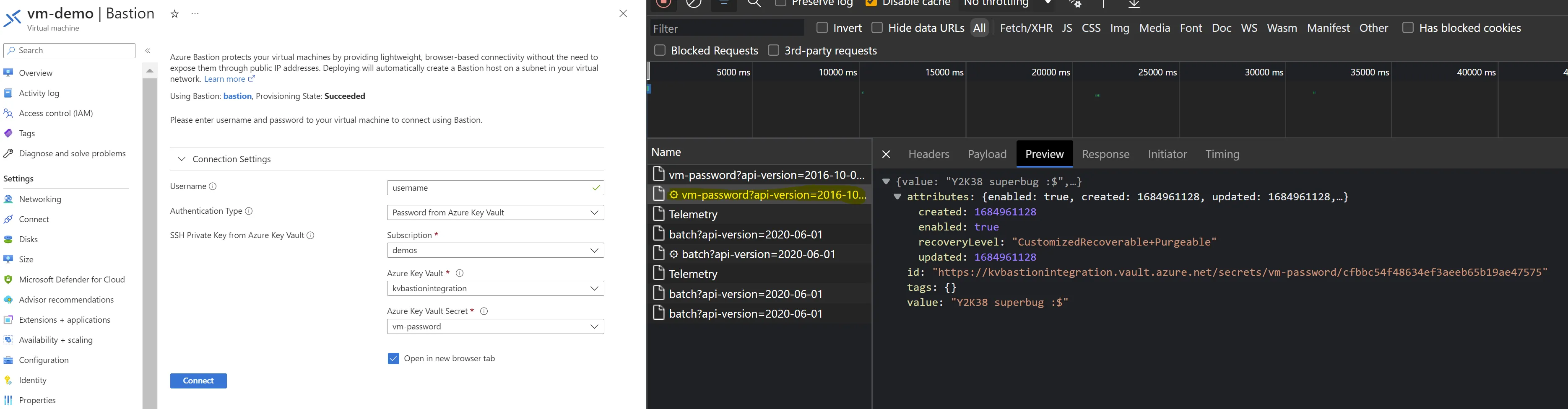Select Availability + scaling icon
This screenshot has height=409, width=1568.
pos(8,339)
